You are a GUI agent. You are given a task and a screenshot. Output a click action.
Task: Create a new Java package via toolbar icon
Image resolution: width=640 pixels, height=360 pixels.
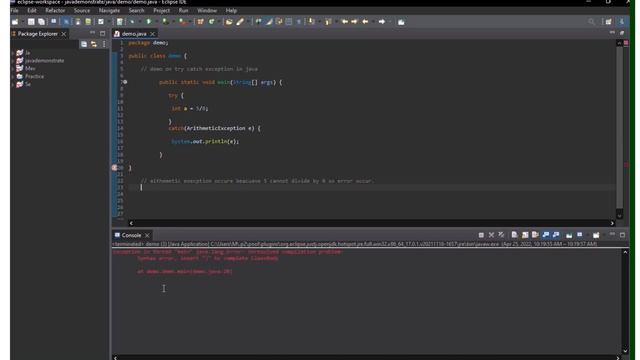[200, 22]
